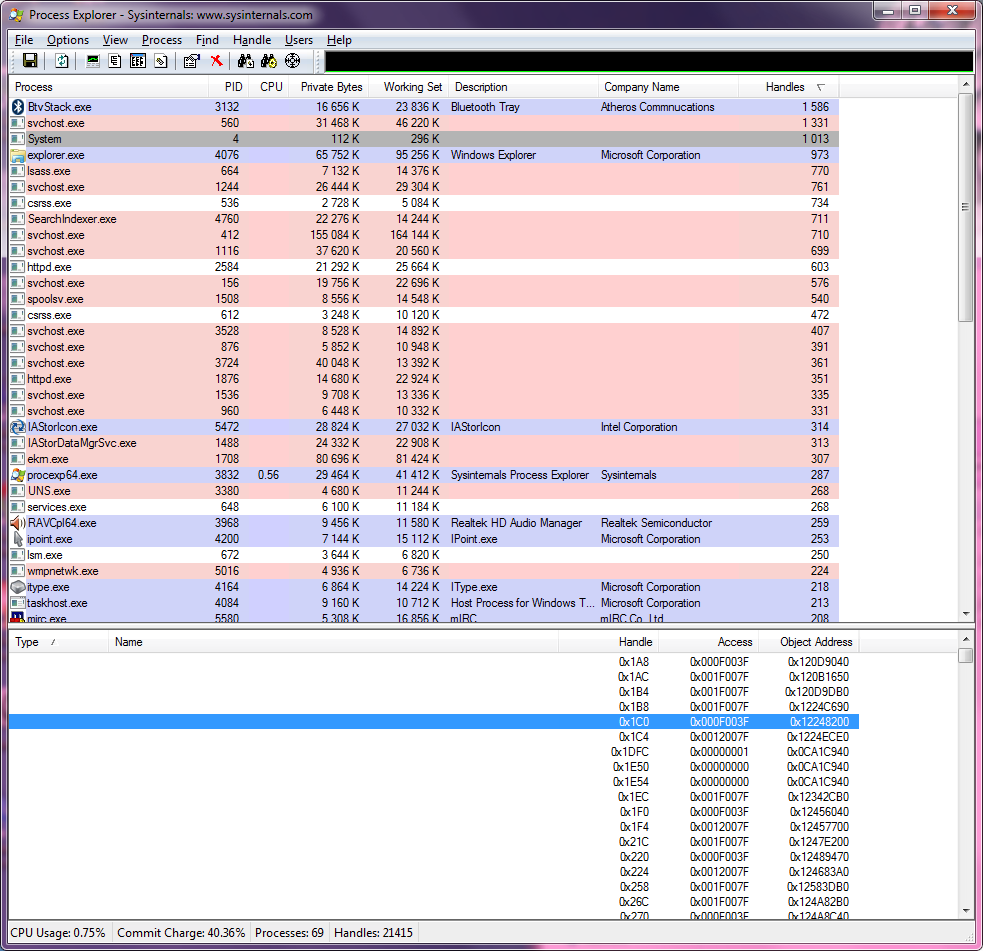983x951 pixels.
Task: Click the explorer.exe folder icon
Action: (18, 155)
